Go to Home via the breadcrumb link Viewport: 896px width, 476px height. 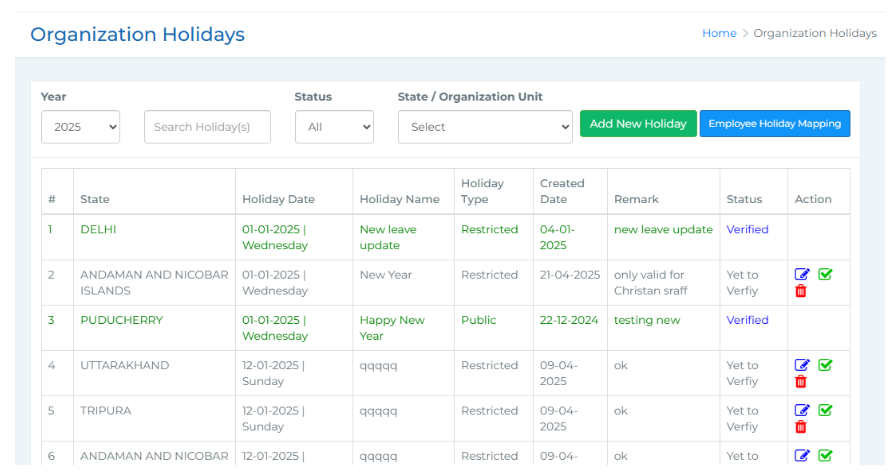click(719, 33)
